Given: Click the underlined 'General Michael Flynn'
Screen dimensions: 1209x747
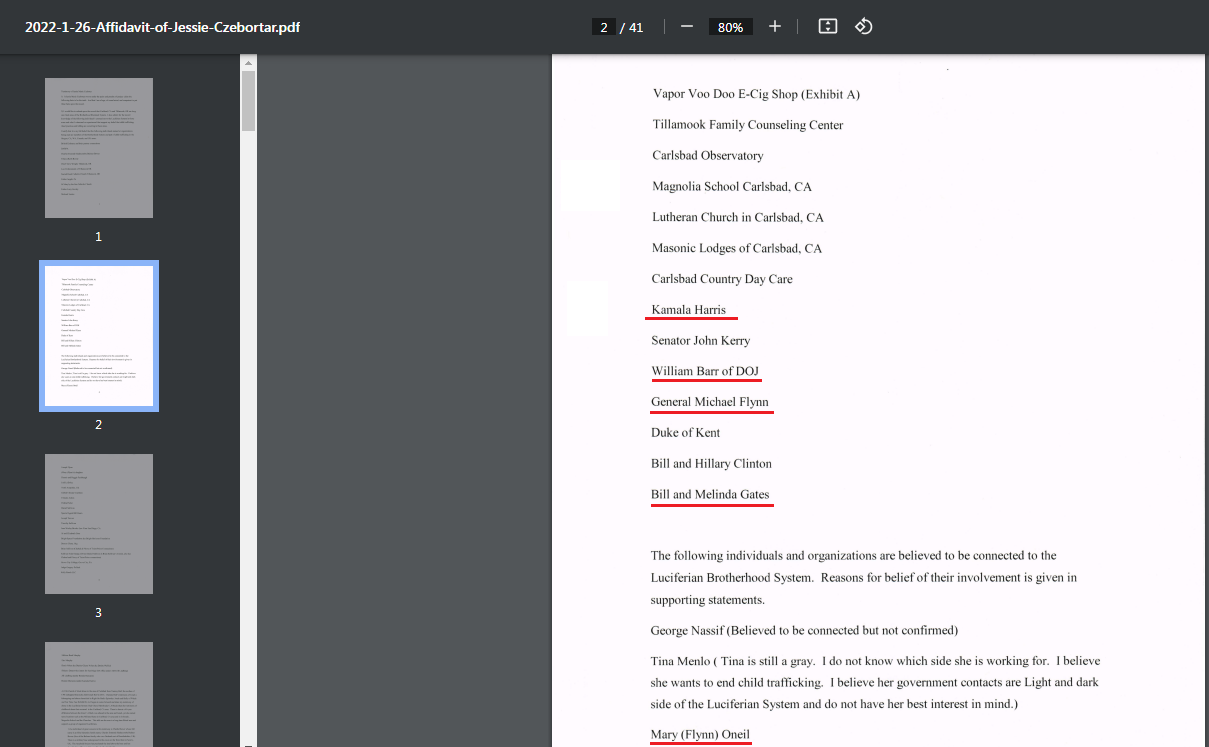Looking at the screenshot, I should (x=710, y=402).
